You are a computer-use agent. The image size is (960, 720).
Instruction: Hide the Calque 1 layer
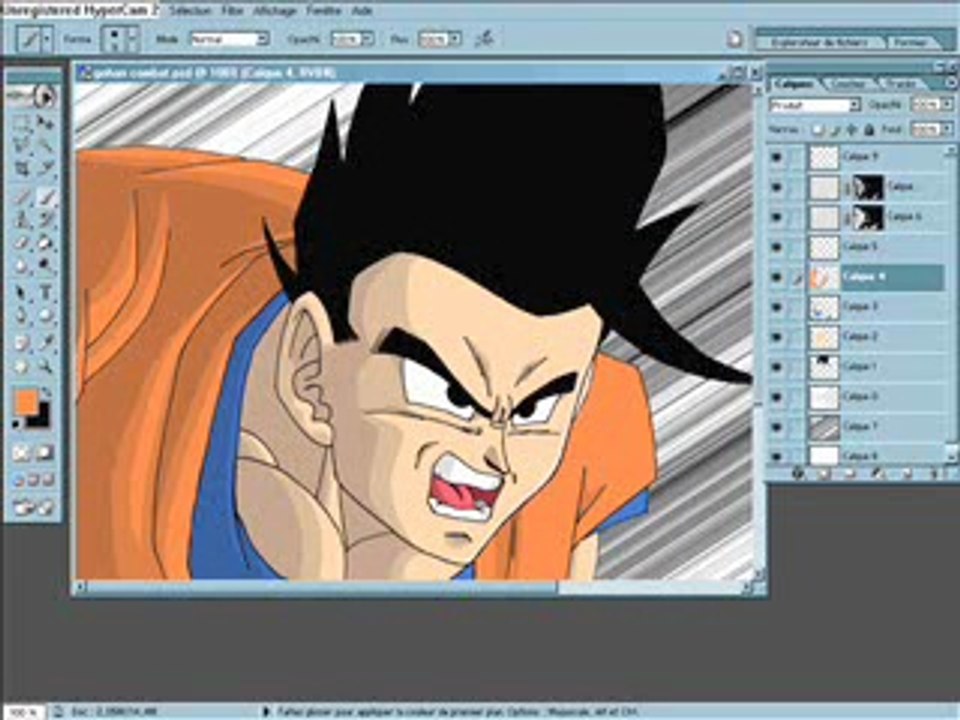point(776,367)
